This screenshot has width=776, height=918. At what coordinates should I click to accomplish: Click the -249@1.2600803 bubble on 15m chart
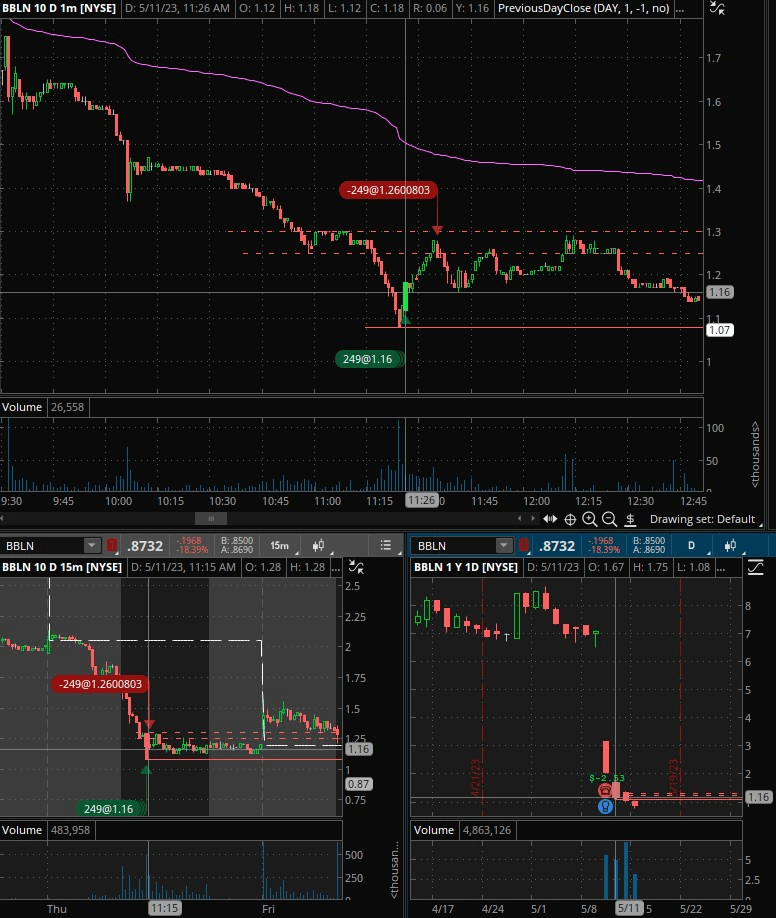coord(100,684)
